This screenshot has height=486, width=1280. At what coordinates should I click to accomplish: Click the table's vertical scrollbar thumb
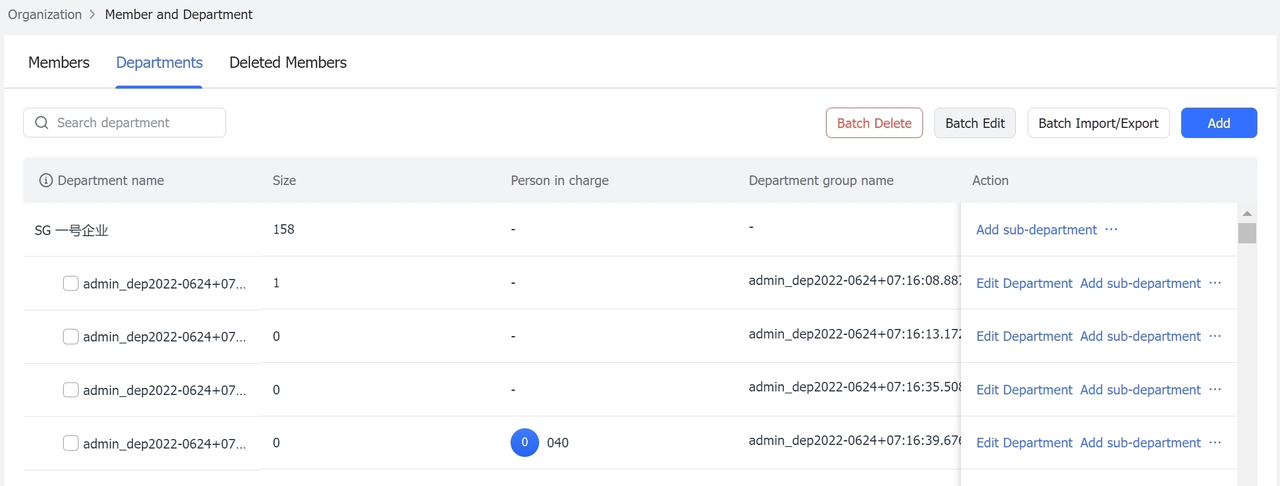point(1246,233)
